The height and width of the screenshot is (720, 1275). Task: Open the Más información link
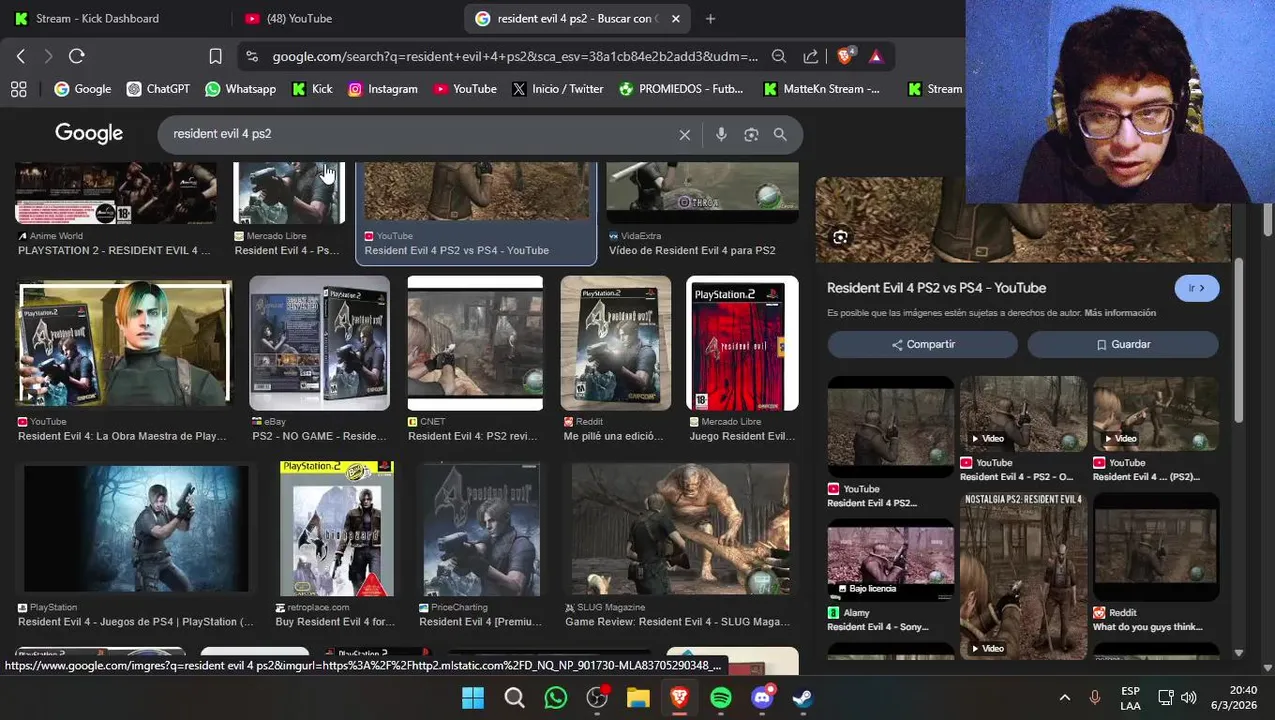point(1120,313)
